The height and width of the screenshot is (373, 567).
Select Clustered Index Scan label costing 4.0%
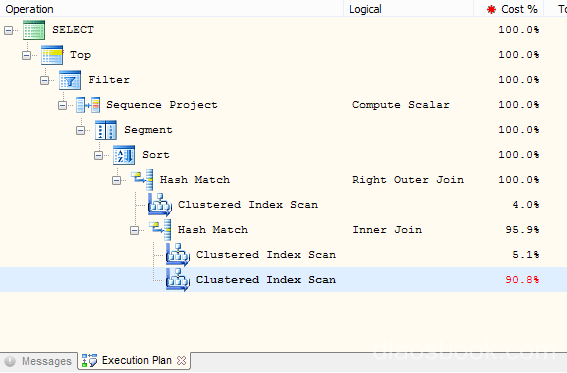pos(248,205)
